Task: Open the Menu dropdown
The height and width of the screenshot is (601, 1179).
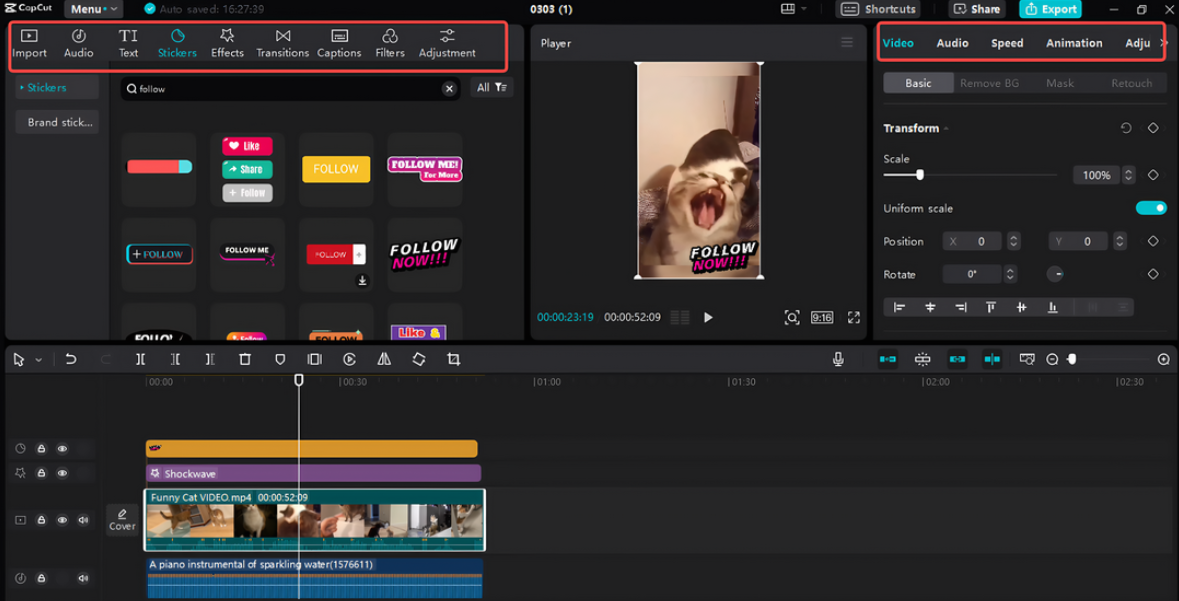Action: click(x=92, y=9)
